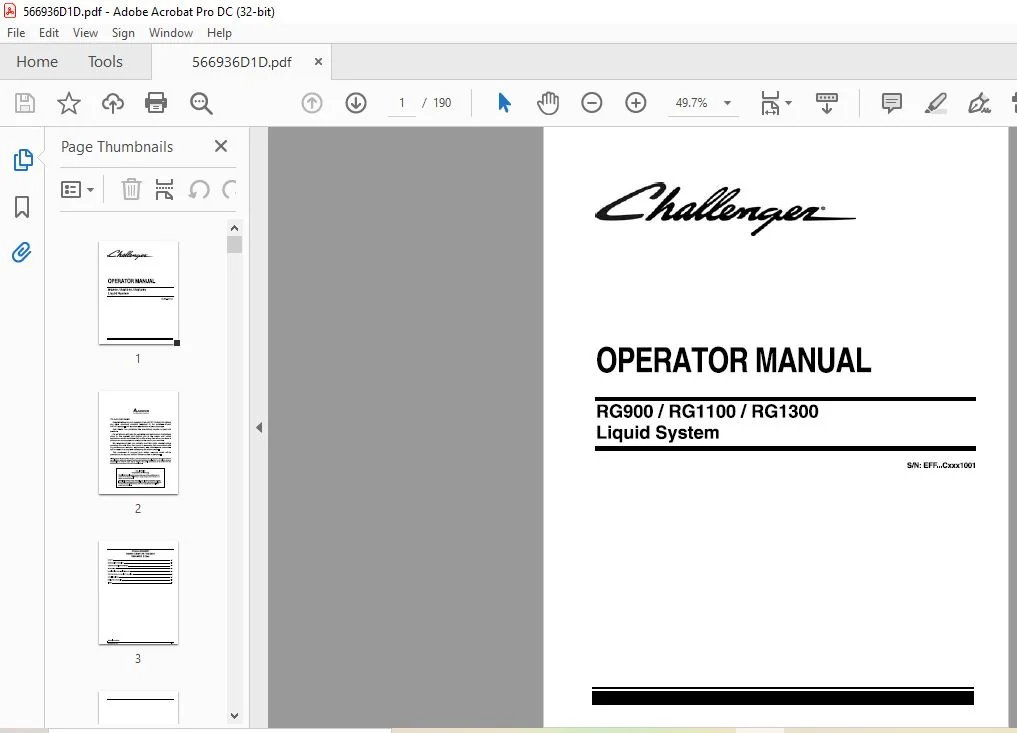This screenshot has height=733, width=1017.
Task: Open the Help menu
Action: [219, 32]
